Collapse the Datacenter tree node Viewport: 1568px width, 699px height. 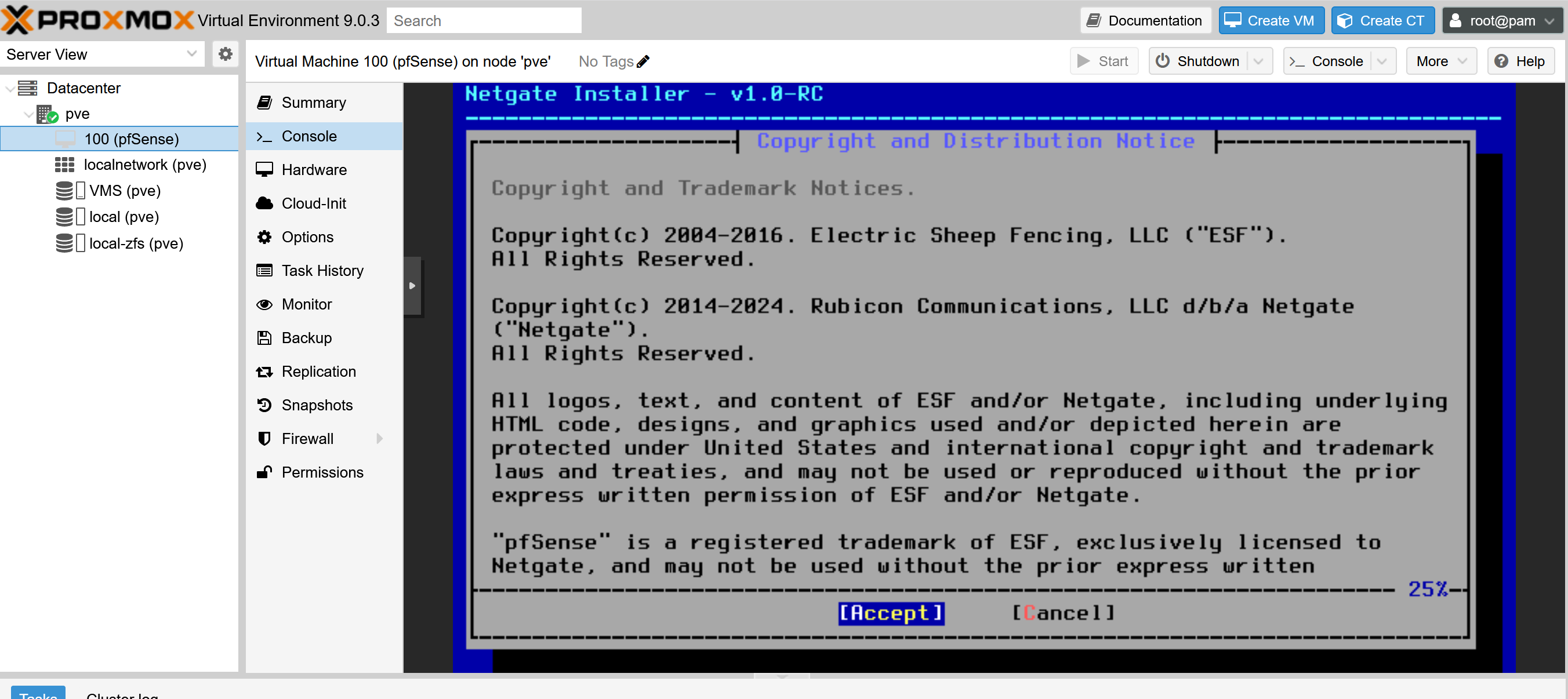[x=10, y=89]
